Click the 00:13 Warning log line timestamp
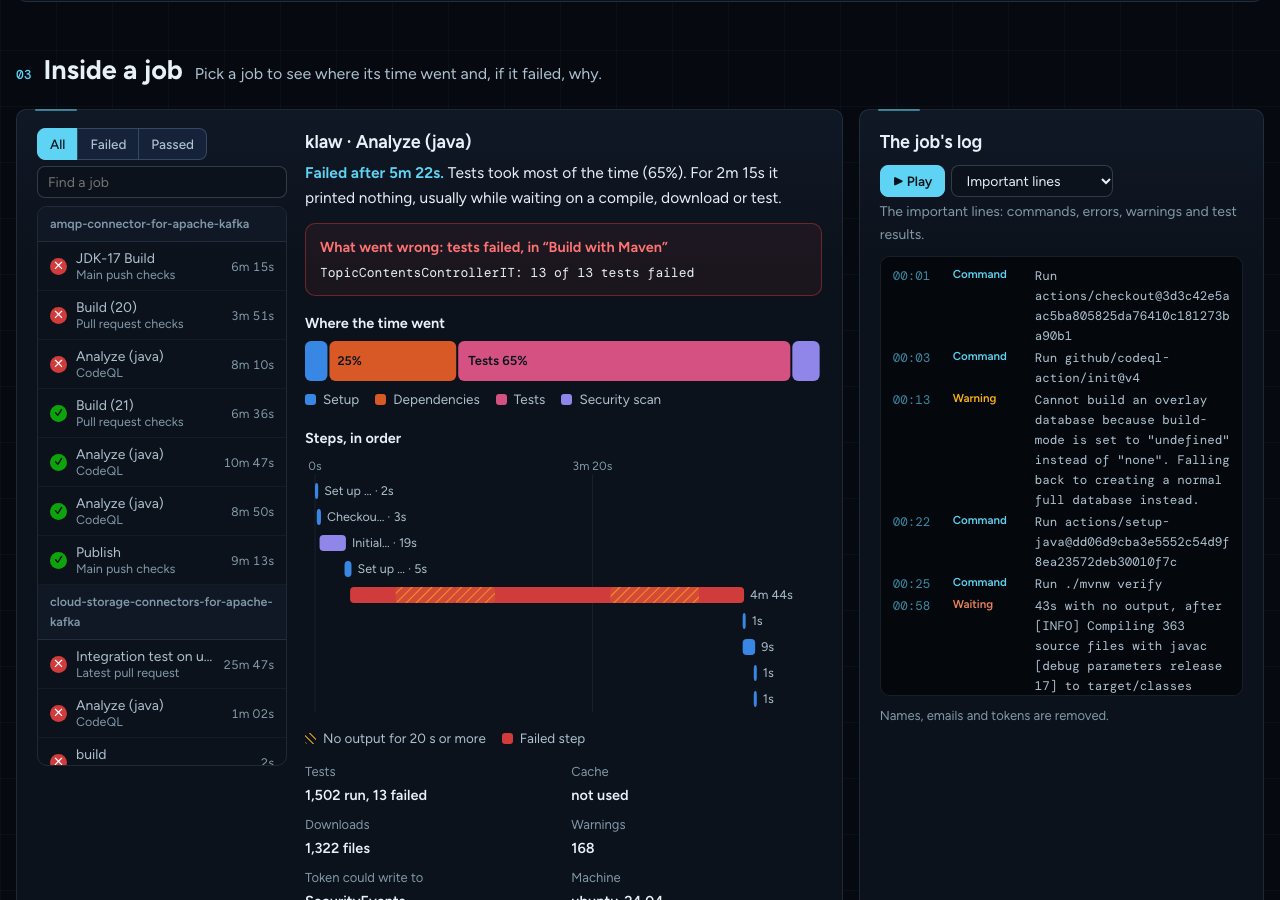 pos(911,400)
